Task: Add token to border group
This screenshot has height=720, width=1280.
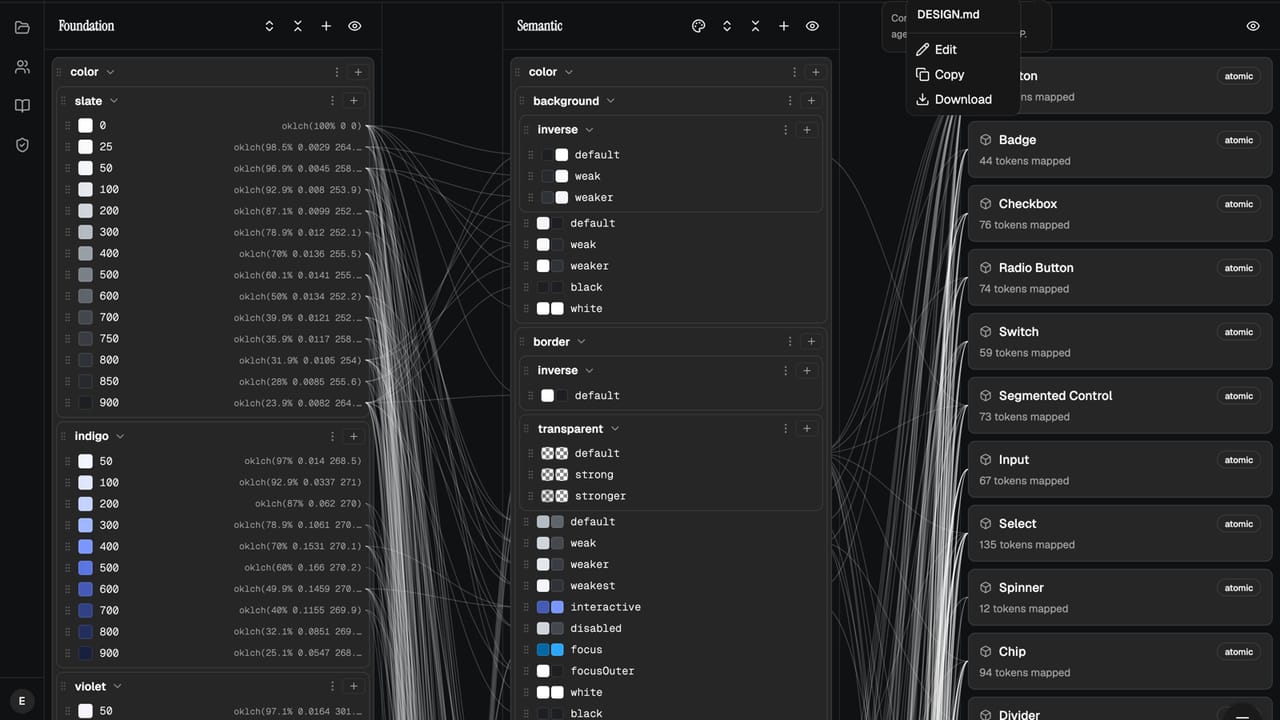Action: pos(811,342)
